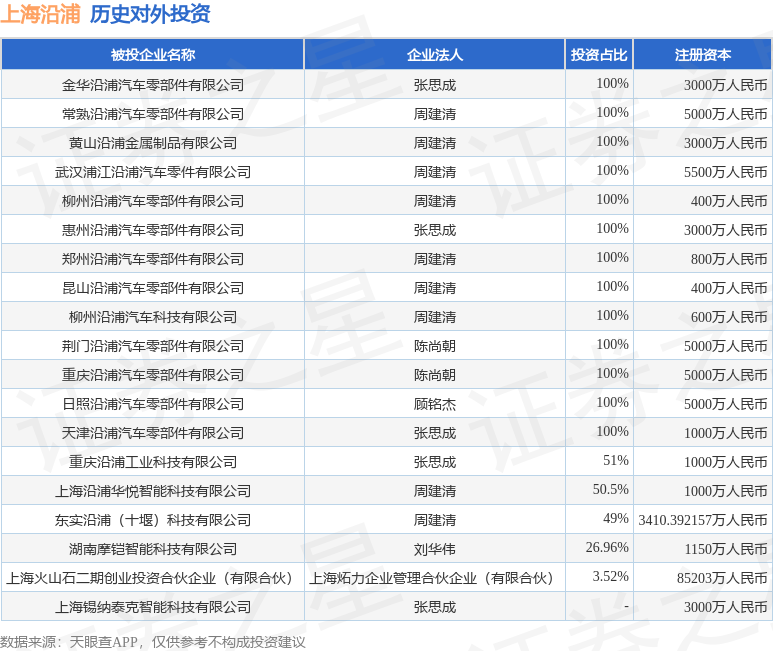Open 上海炻力企业管理合伙企业 legal entity
This screenshot has height=651, width=773.
point(434,578)
